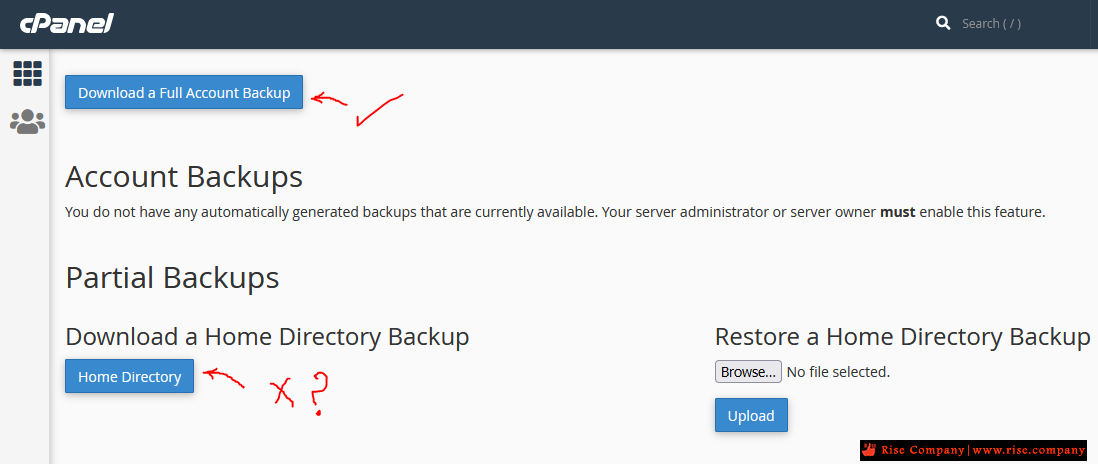
Task: Download a Full Account Backup
Action: click(x=184, y=92)
